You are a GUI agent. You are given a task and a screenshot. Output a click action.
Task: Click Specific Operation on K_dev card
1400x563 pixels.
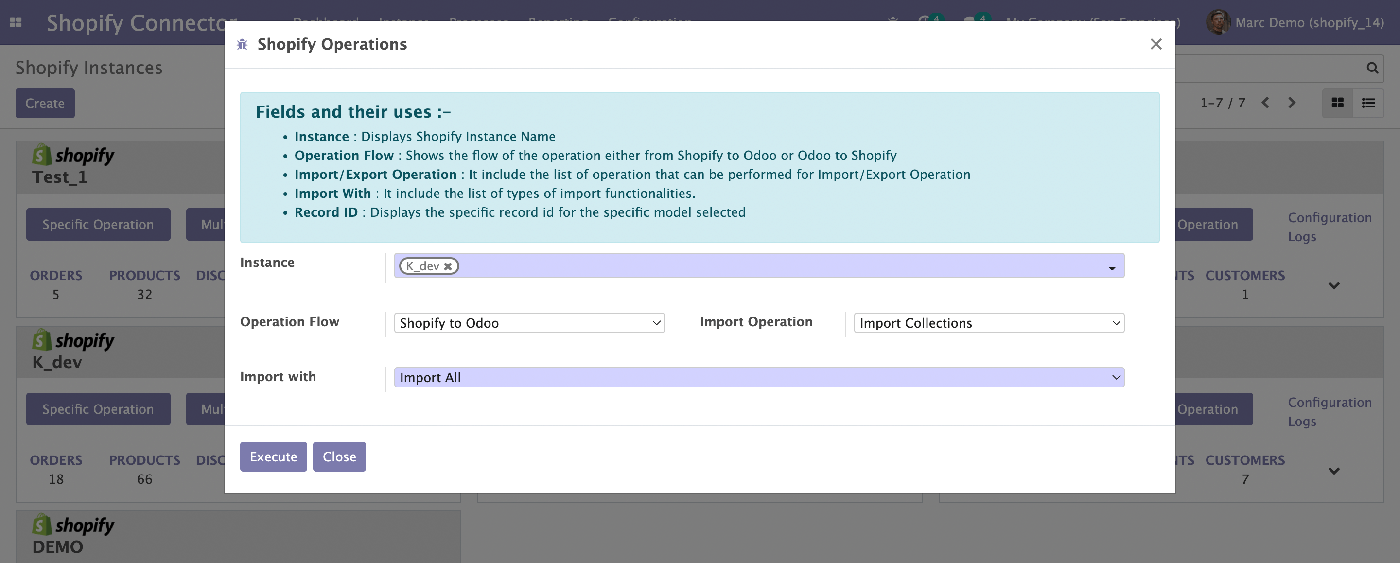pyautogui.click(x=98, y=409)
